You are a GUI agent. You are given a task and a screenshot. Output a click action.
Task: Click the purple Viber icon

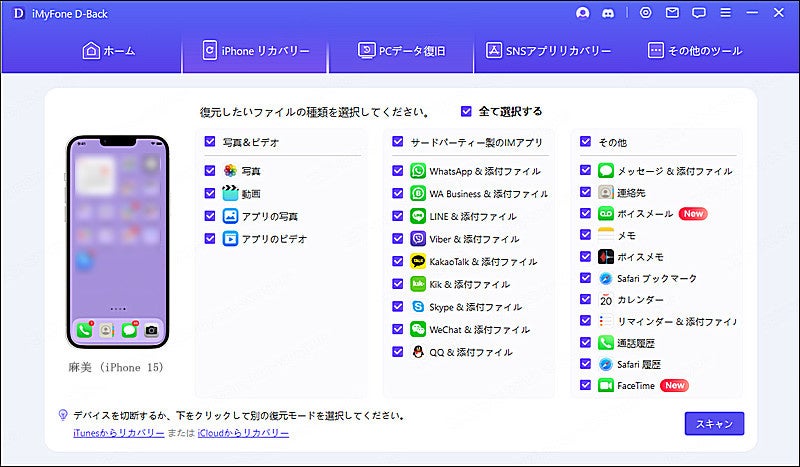point(418,238)
